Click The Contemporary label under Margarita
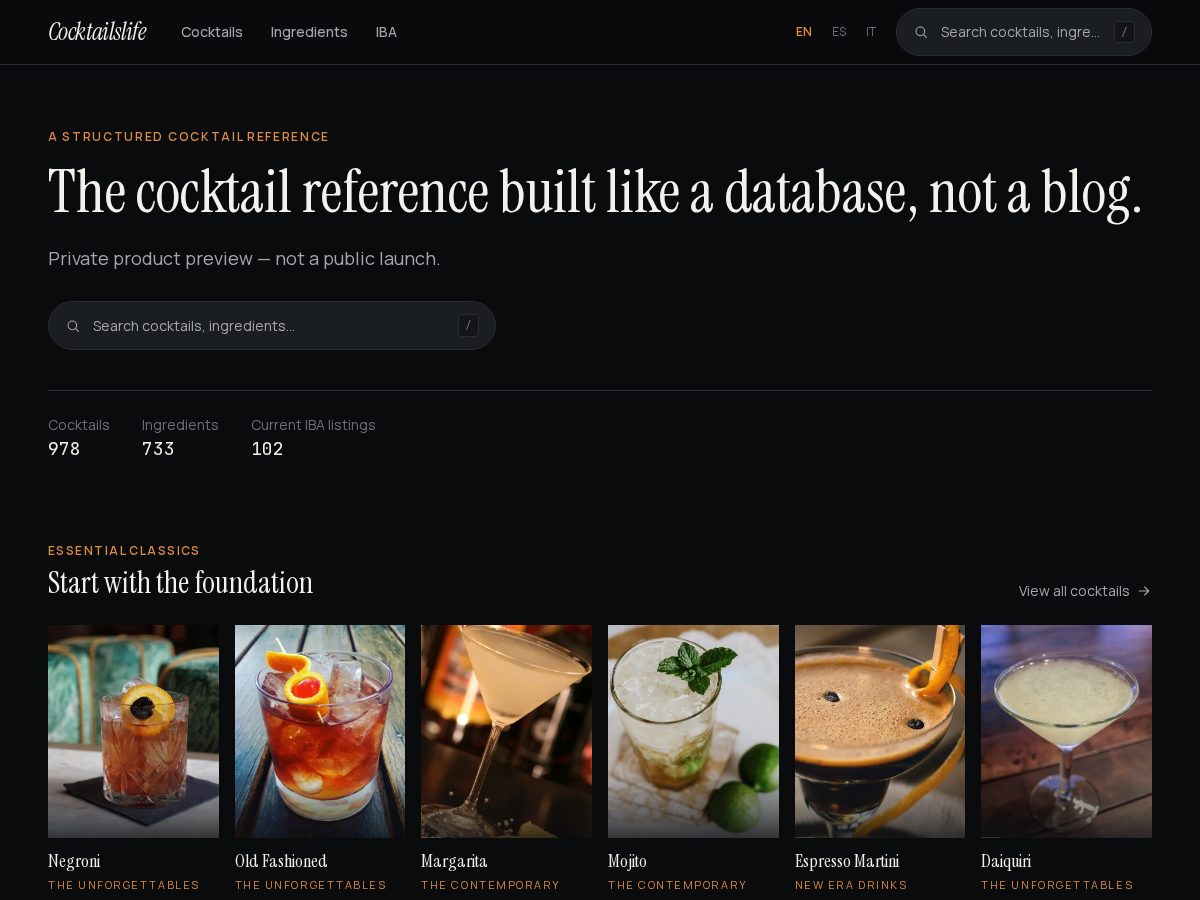Image resolution: width=1200 pixels, height=900 pixels. [490, 885]
